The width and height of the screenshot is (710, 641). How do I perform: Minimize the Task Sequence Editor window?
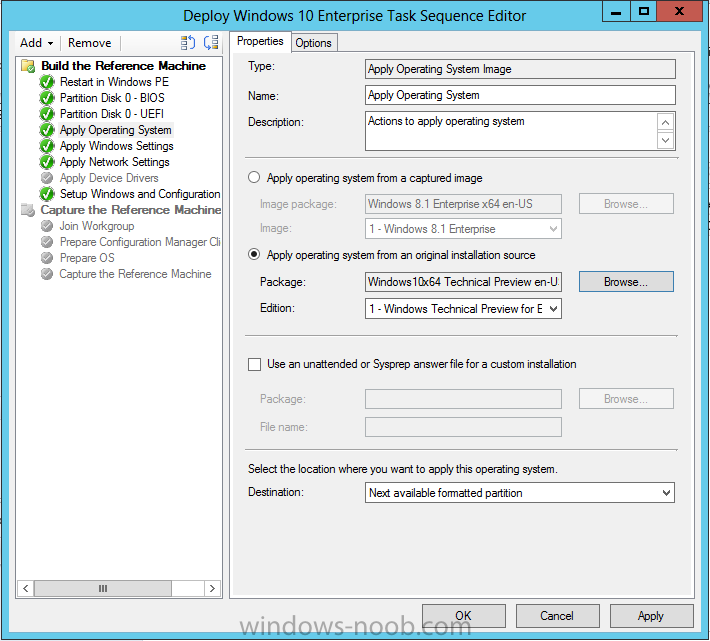(x=616, y=11)
